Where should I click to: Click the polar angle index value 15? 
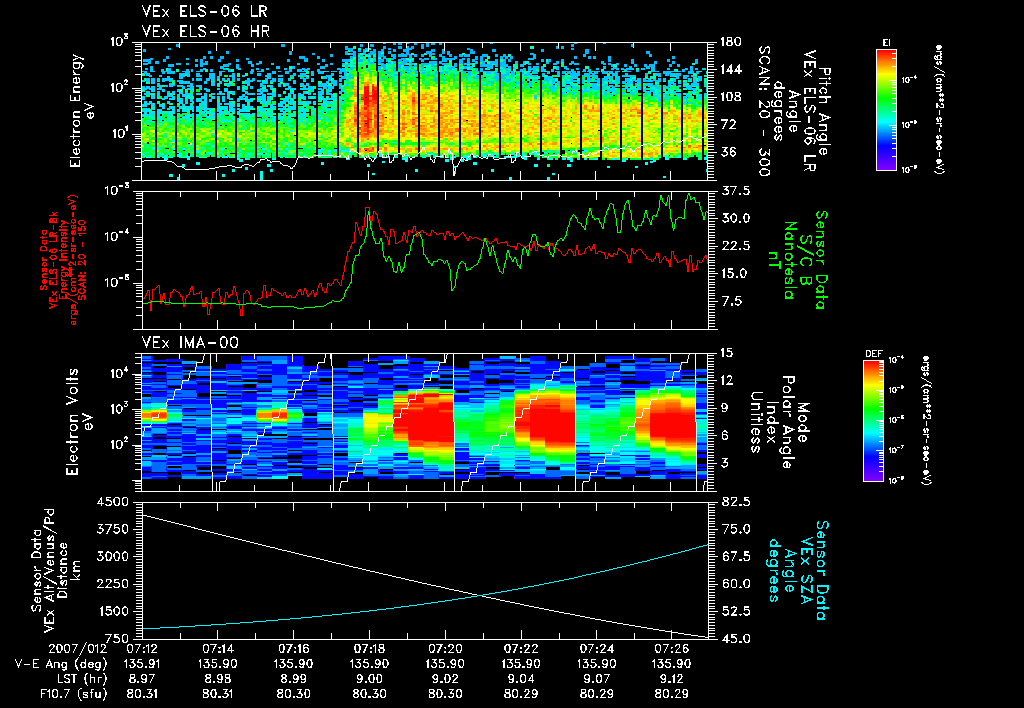(x=727, y=353)
